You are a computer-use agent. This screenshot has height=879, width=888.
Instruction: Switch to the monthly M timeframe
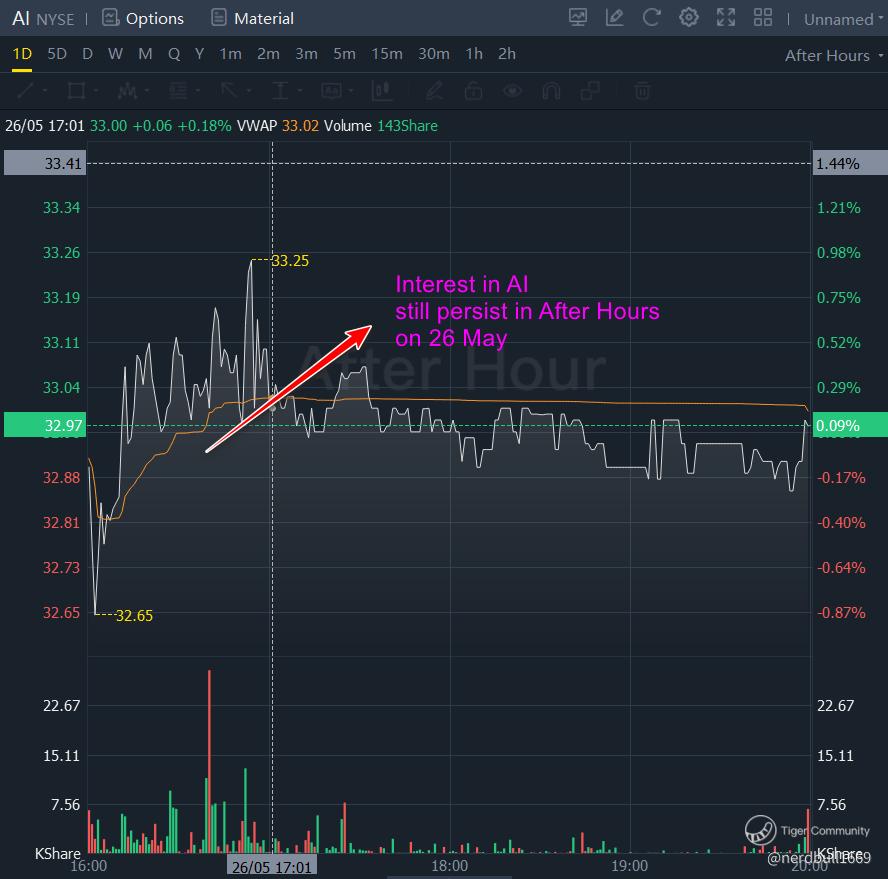[145, 54]
